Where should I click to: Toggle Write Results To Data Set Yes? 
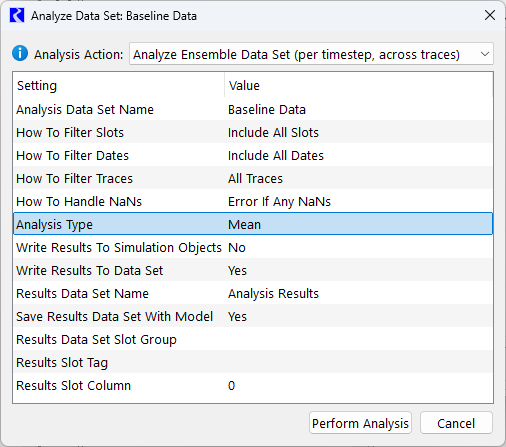tap(359, 270)
